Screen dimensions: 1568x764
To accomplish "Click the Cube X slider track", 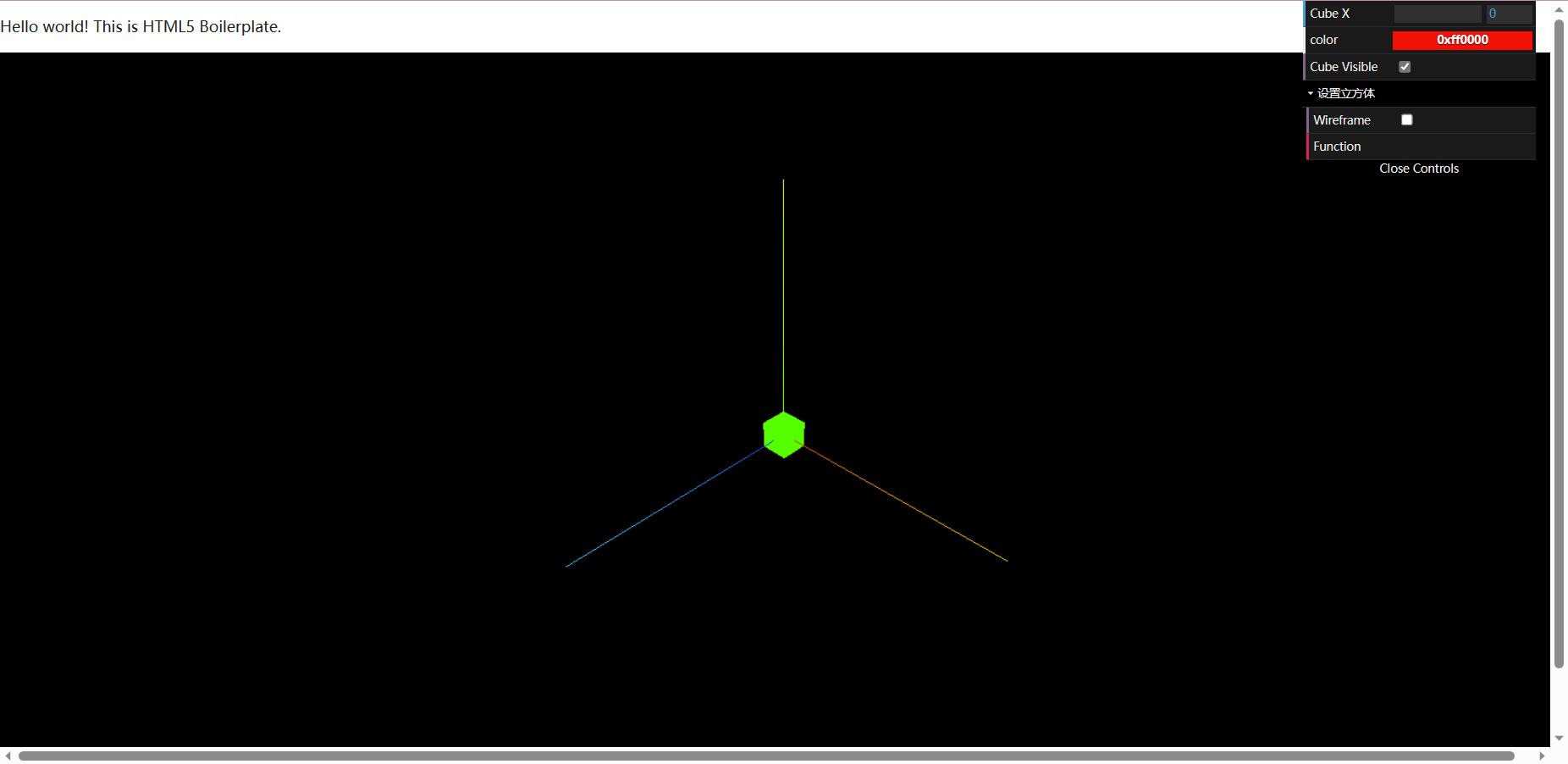I will 1438,14.
